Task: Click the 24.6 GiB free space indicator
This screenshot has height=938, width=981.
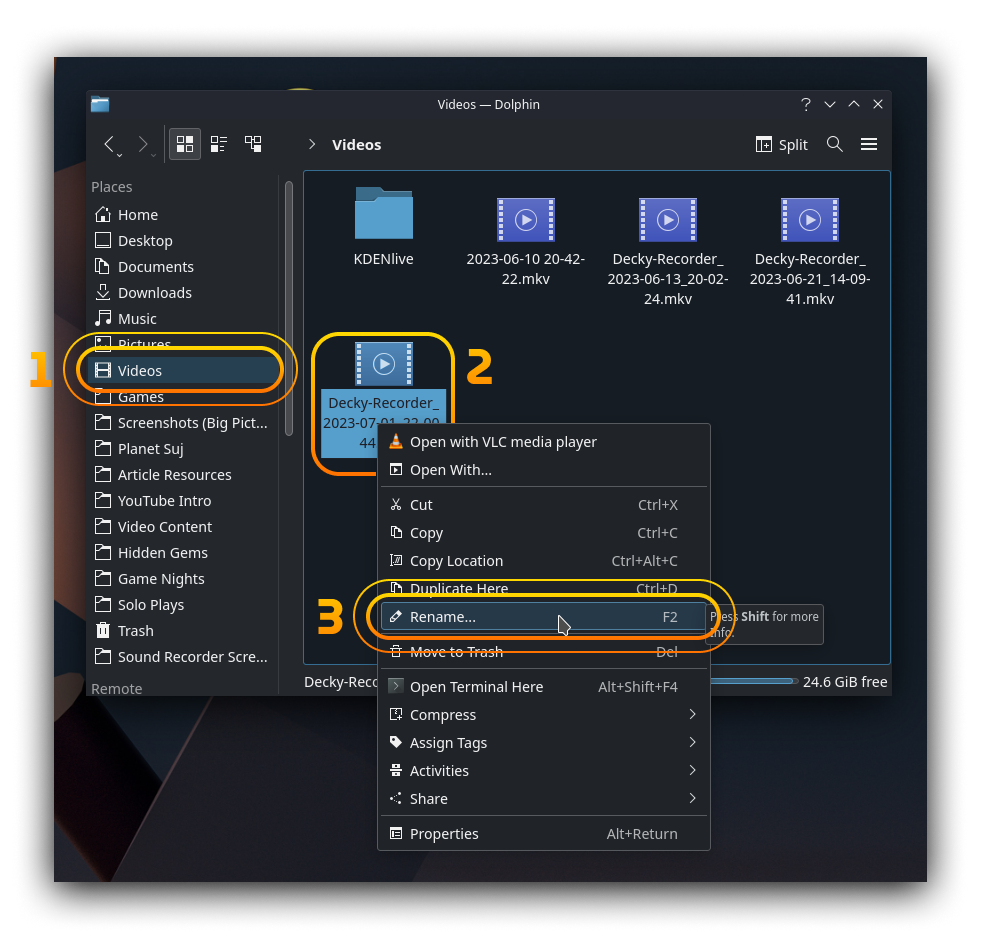Action: pyautogui.click(x=844, y=682)
